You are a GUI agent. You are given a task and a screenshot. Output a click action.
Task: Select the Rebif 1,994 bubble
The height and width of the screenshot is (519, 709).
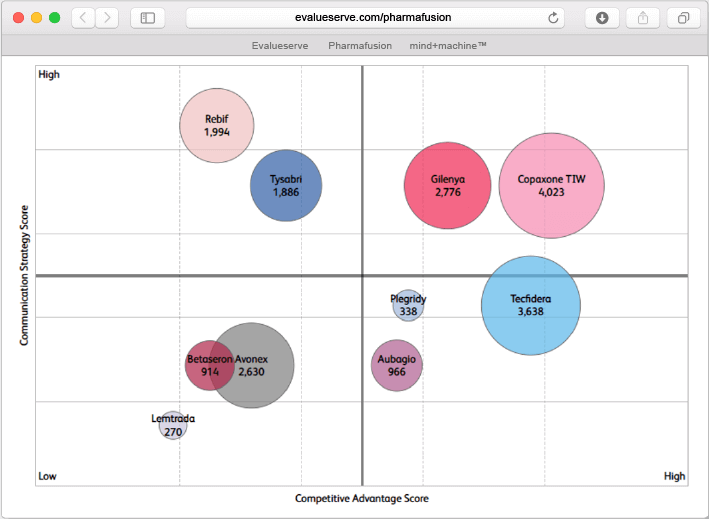coord(217,125)
